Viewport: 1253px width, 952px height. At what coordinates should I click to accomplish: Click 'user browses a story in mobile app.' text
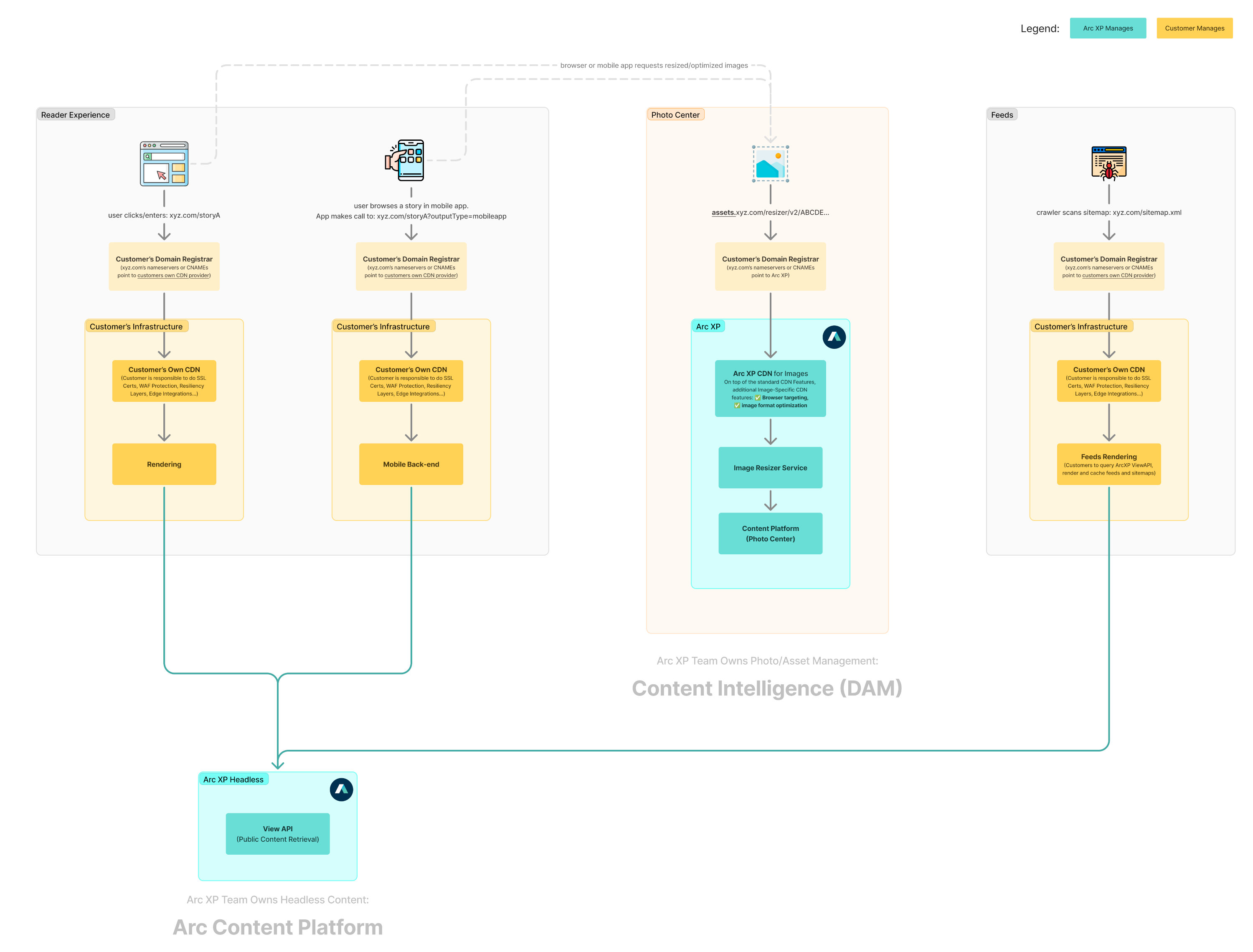click(411, 206)
